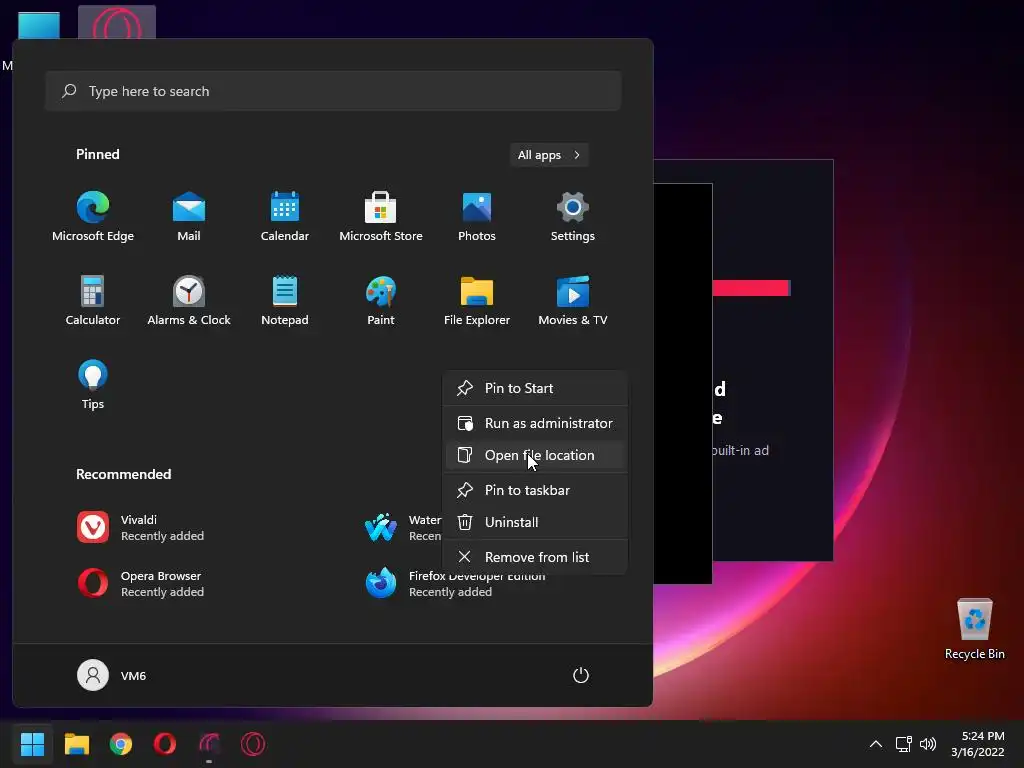Launch Google Chrome from taskbar
Image resolution: width=1024 pixels, height=768 pixels.
[121, 744]
